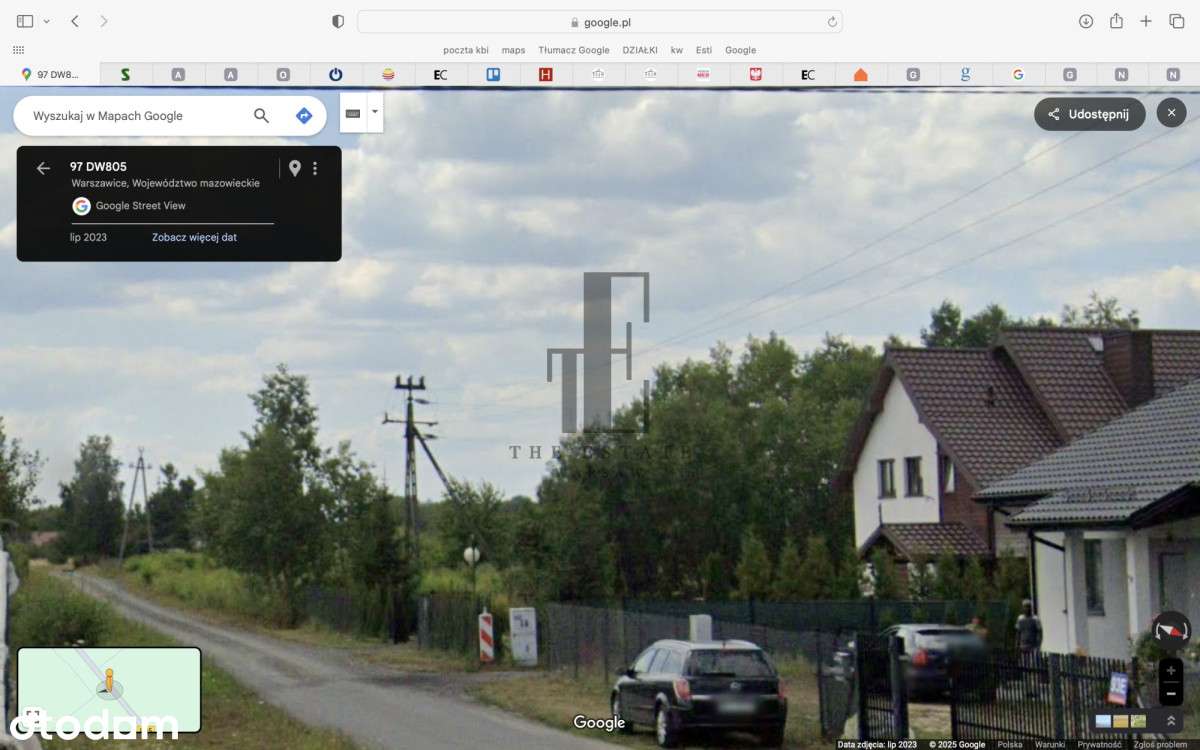Viewport: 1200px width, 750px height.
Task: Switch to the blue lowercase g tab
Action: pos(965,74)
